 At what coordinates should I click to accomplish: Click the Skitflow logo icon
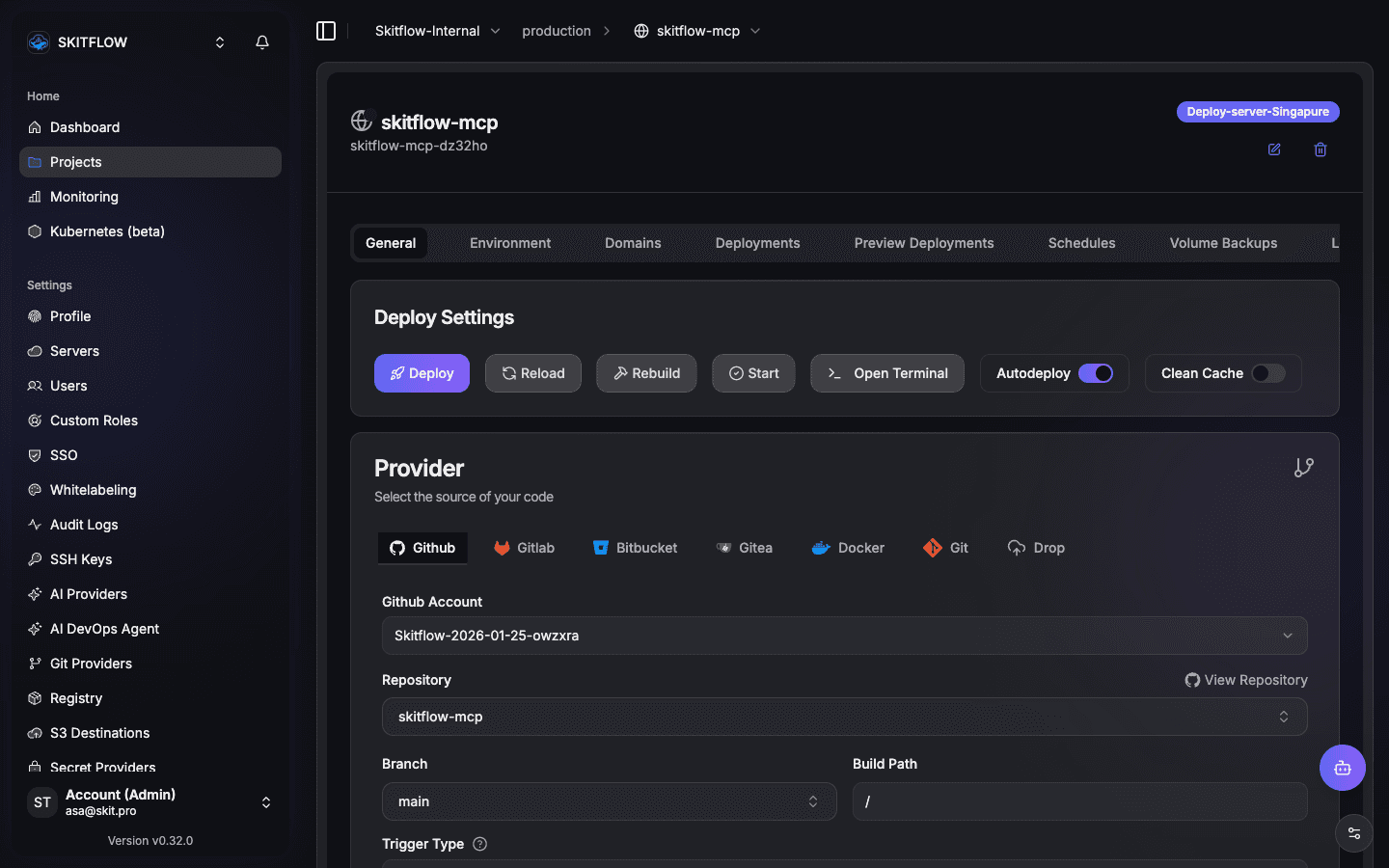tap(39, 42)
